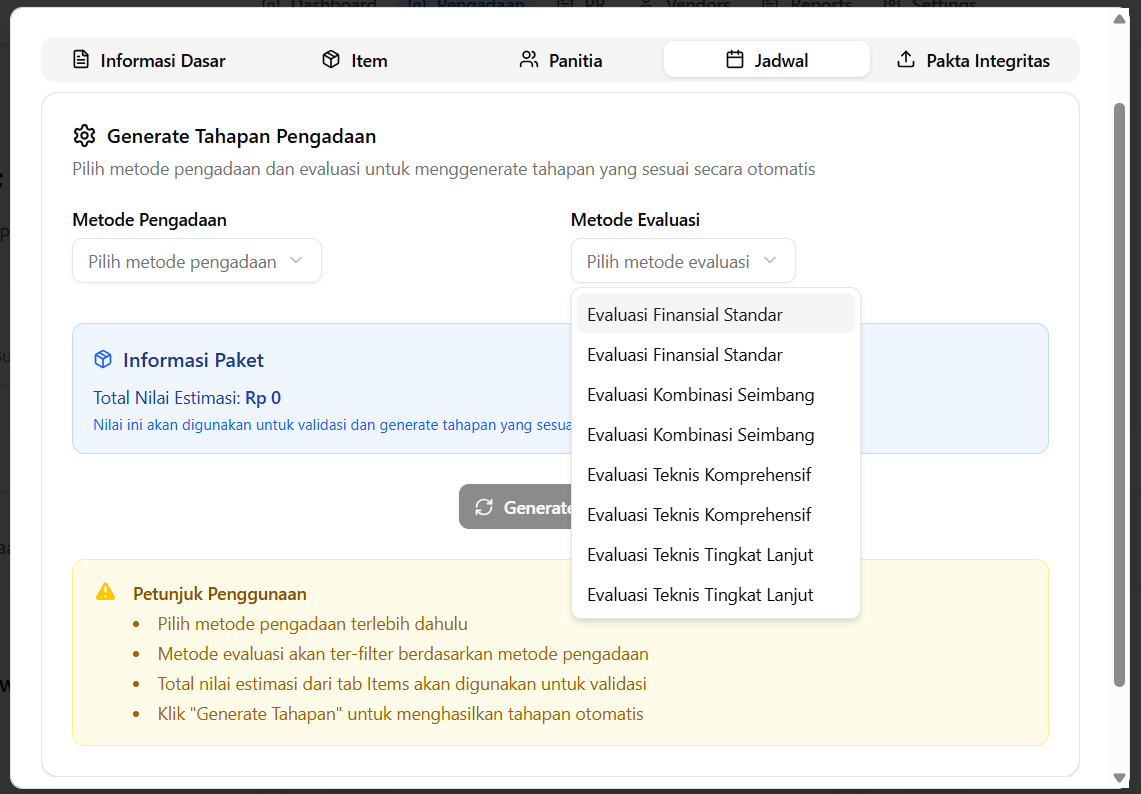Open the Pengadaan navigation link

click(465, 6)
